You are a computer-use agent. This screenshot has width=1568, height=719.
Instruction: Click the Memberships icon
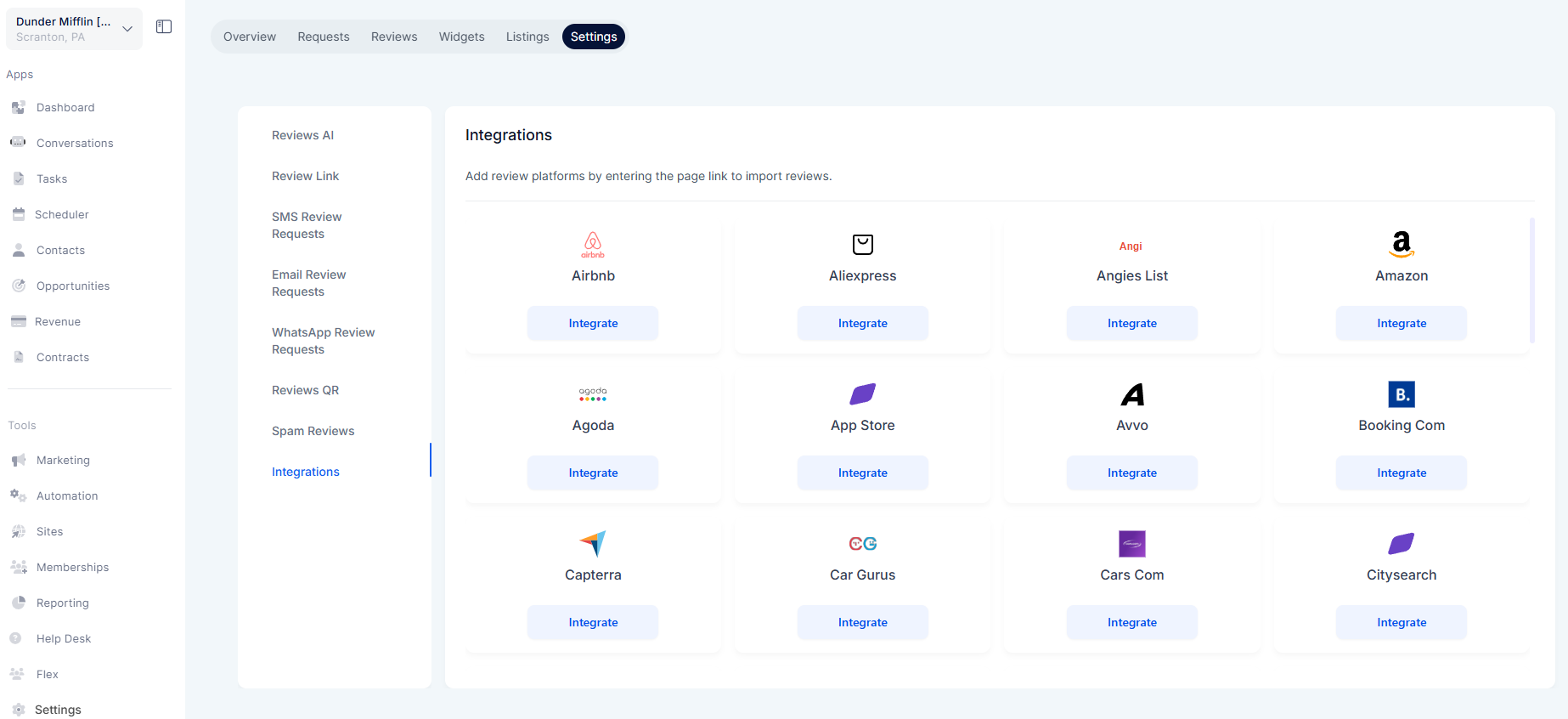click(18, 567)
